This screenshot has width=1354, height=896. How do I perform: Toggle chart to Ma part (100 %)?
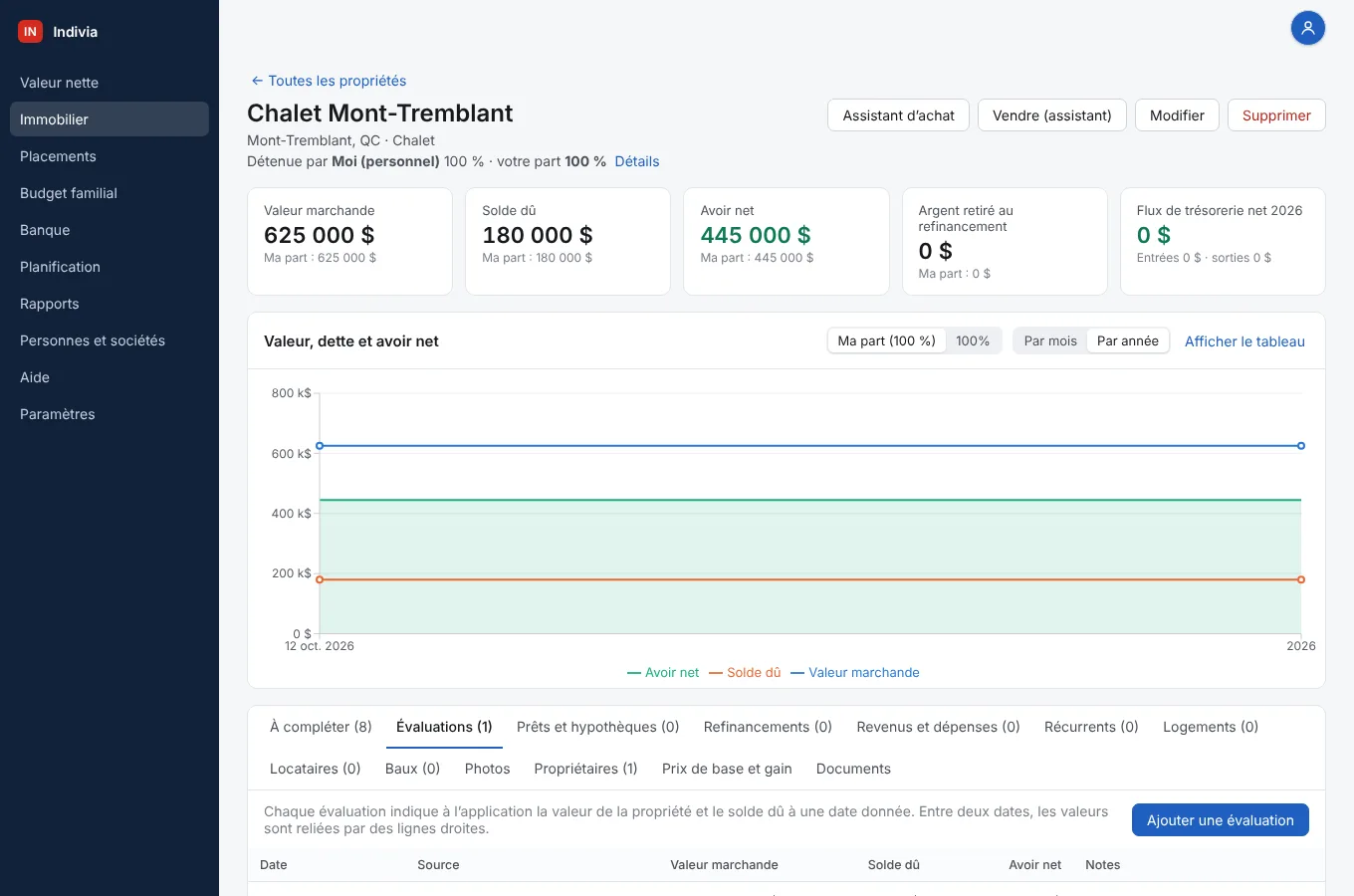point(886,340)
